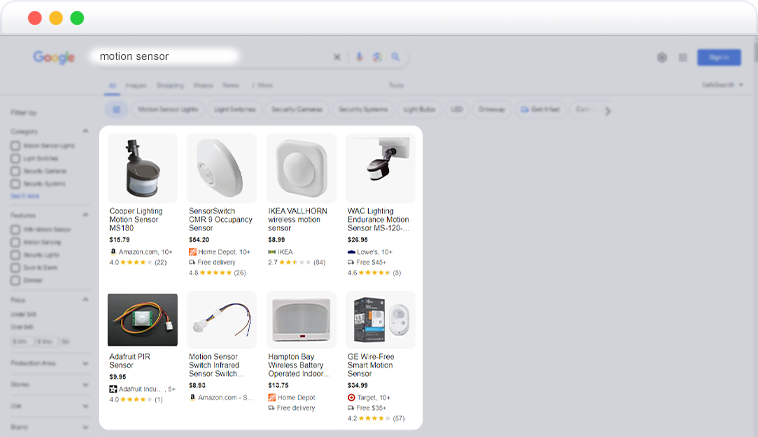The height and width of the screenshot is (437, 758).
Task: Show more filter chips with right arrow
Action: tap(608, 111)
